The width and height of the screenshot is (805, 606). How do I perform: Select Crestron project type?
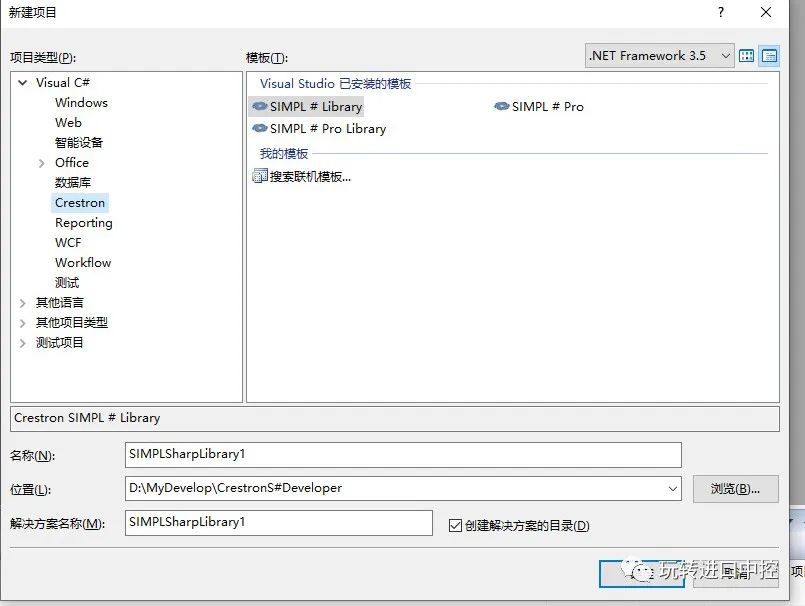click(80, 203)
